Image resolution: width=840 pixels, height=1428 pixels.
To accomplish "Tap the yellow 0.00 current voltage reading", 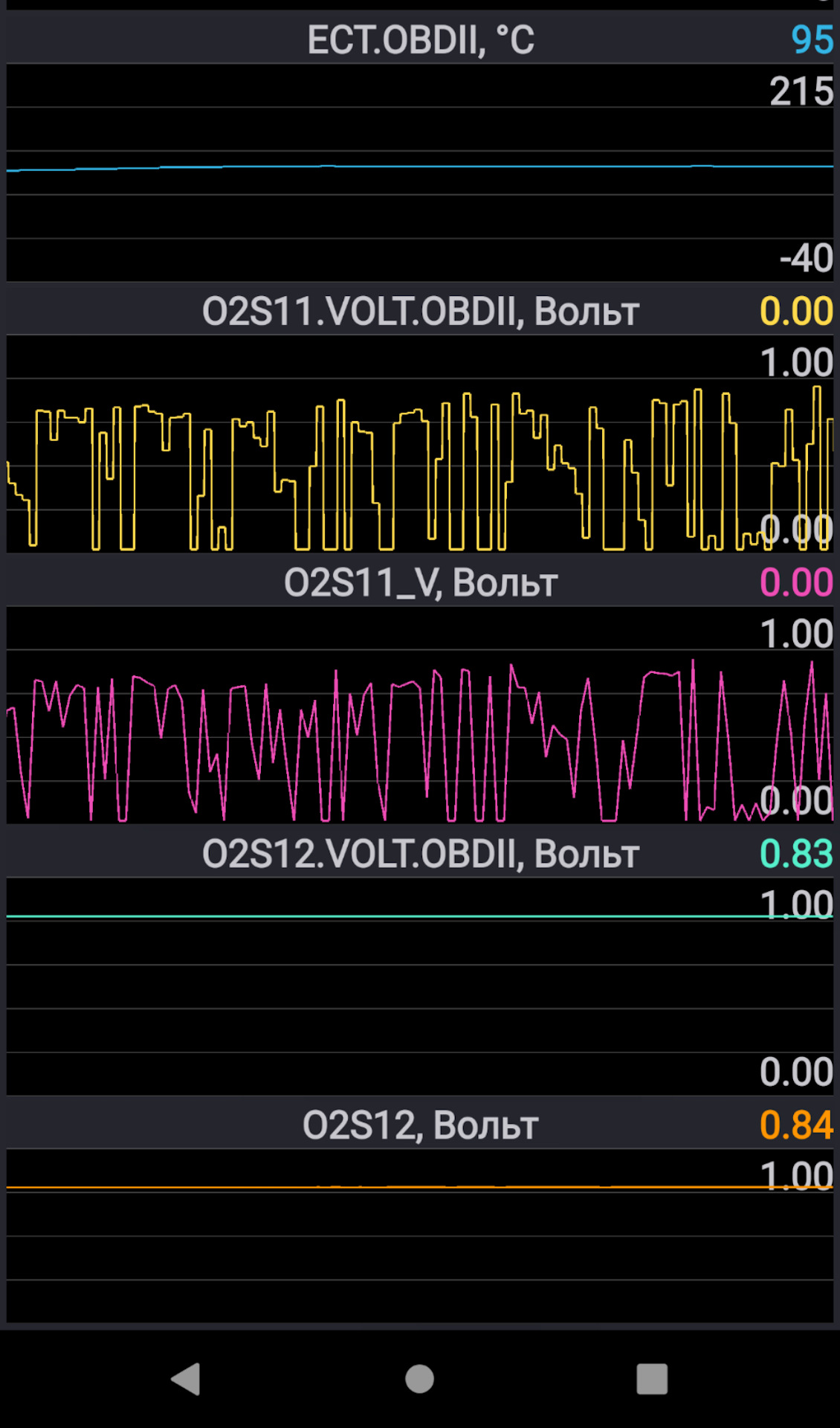I will click(x=795, y=311).
